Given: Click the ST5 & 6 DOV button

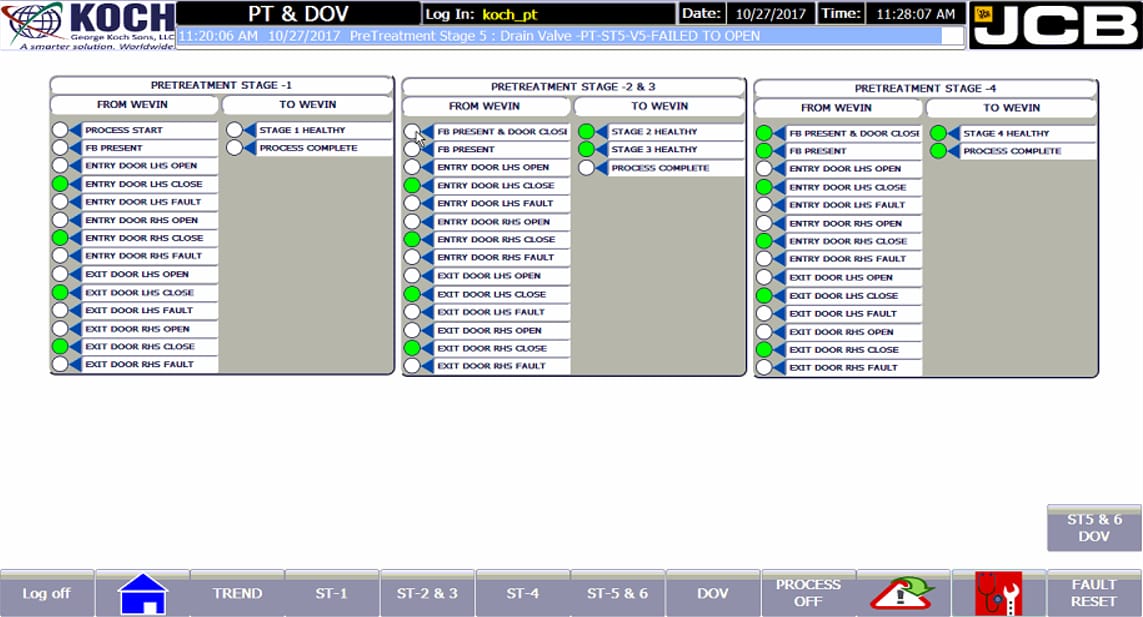Looking at the screenshot, I should click(1094, 528).
